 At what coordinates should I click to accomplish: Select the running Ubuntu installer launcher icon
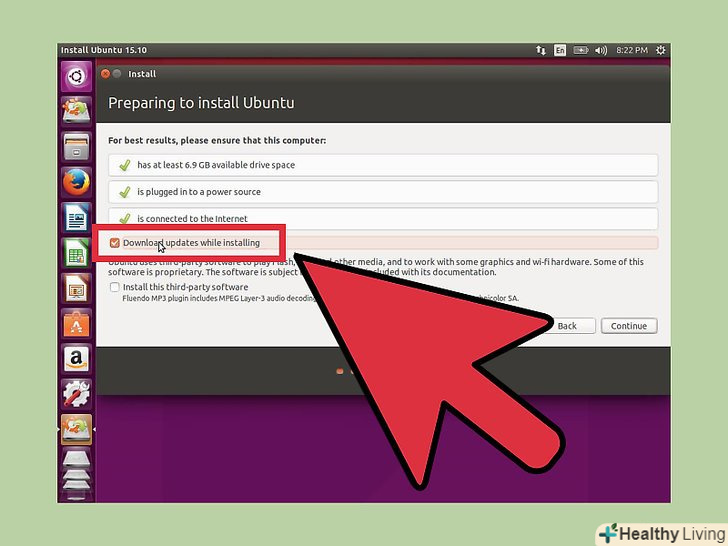[76, 429]
